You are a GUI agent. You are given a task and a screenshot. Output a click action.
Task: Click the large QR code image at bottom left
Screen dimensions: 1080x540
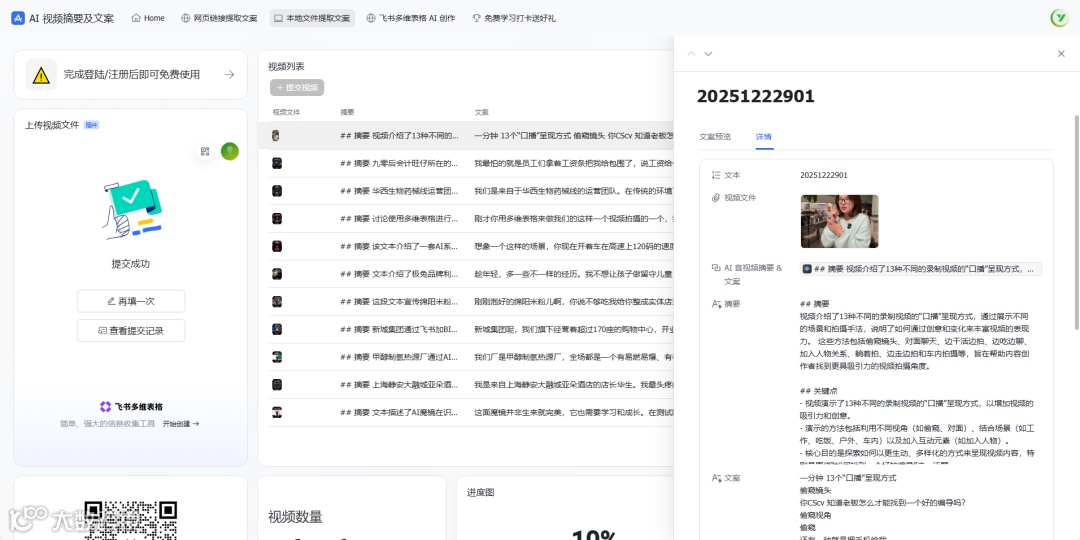pyautogui.click(x=131, y=520)
